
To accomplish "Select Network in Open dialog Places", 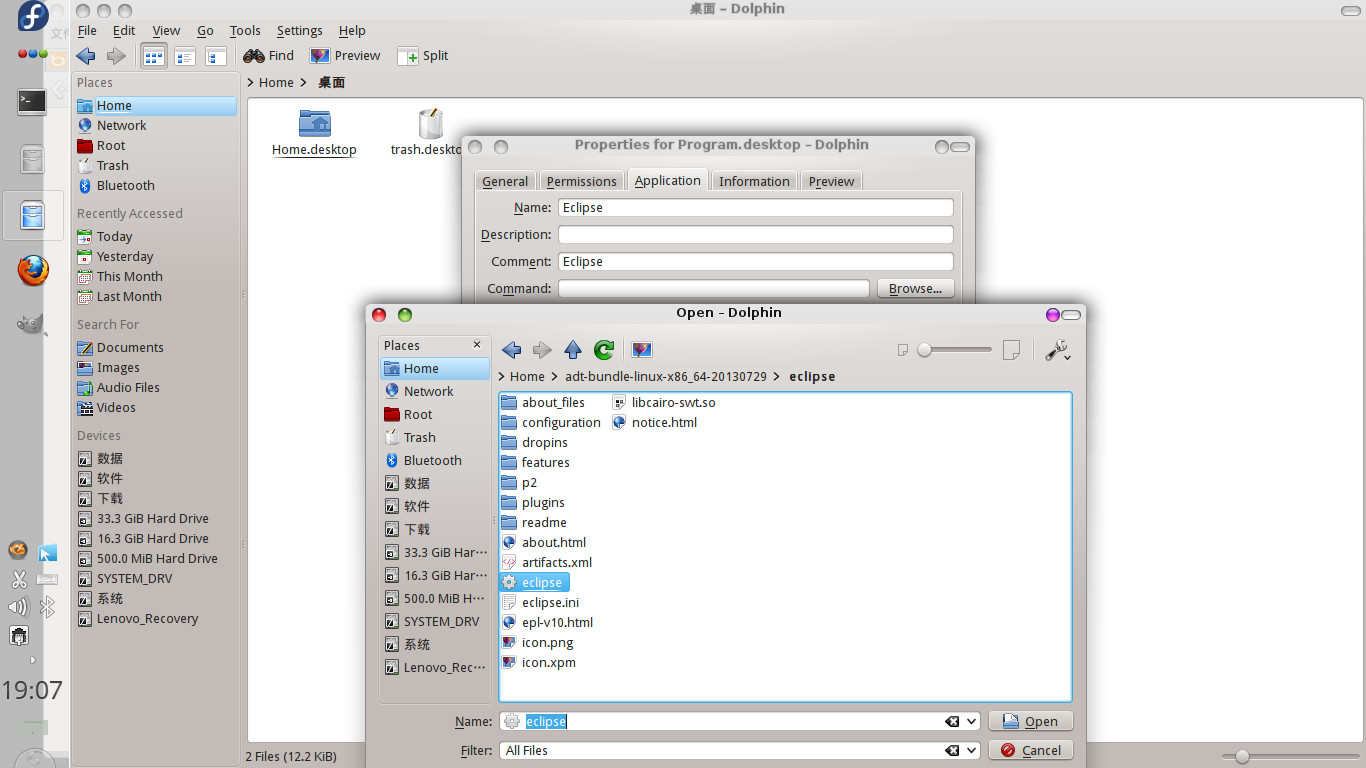I will click(x=428, y=391).
